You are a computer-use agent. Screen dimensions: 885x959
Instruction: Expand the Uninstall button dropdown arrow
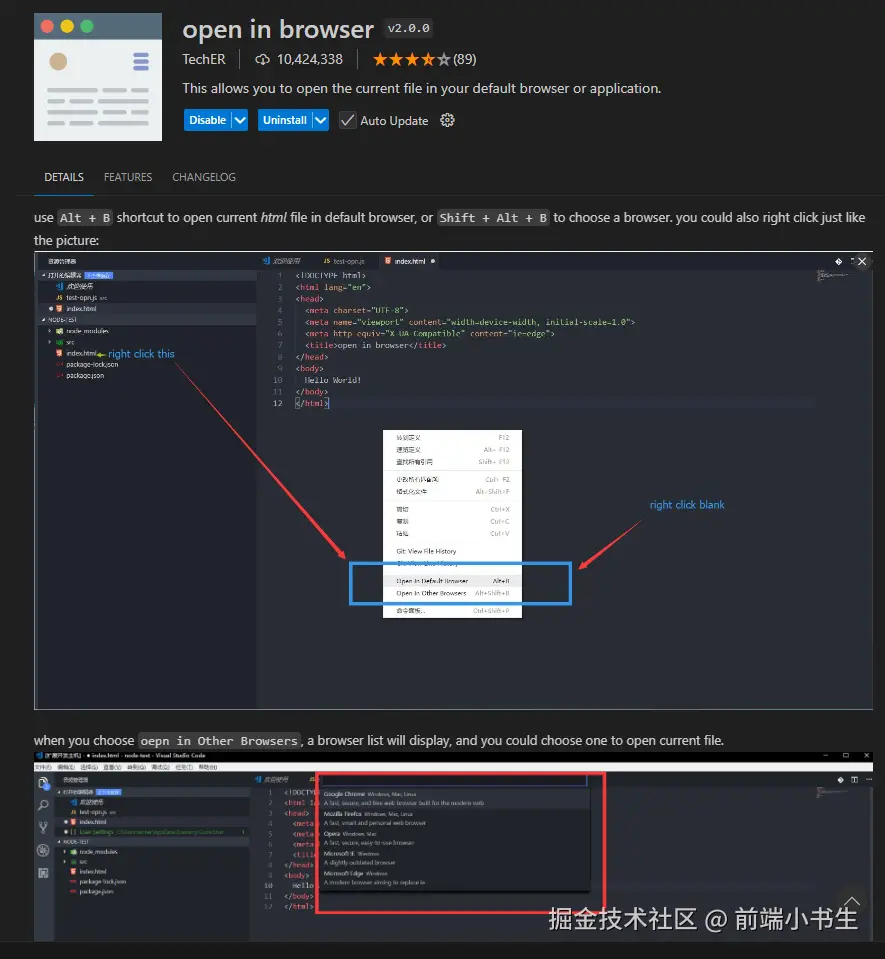[x=320, y=119]
